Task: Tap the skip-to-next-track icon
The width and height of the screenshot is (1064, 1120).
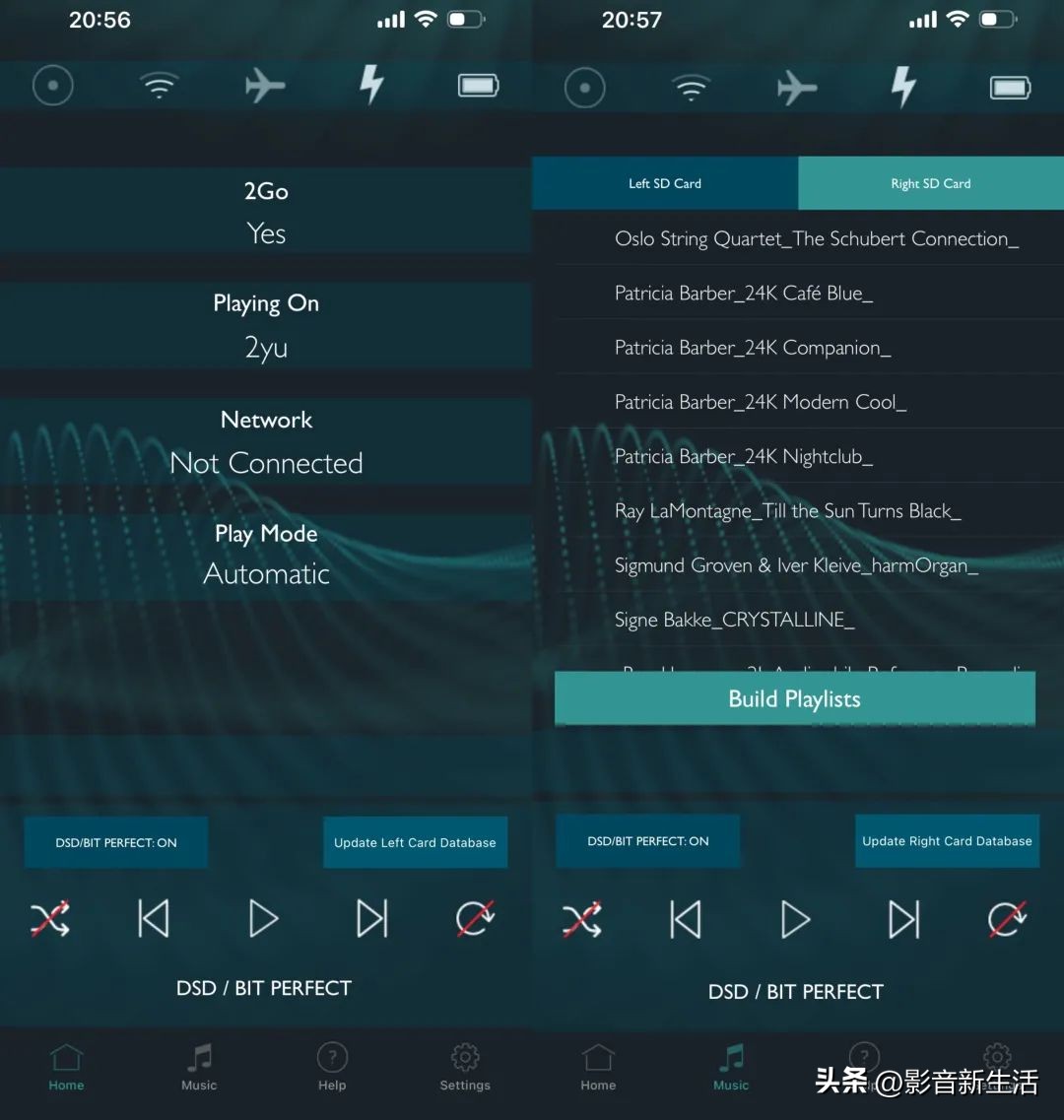Action: (371, 918)
